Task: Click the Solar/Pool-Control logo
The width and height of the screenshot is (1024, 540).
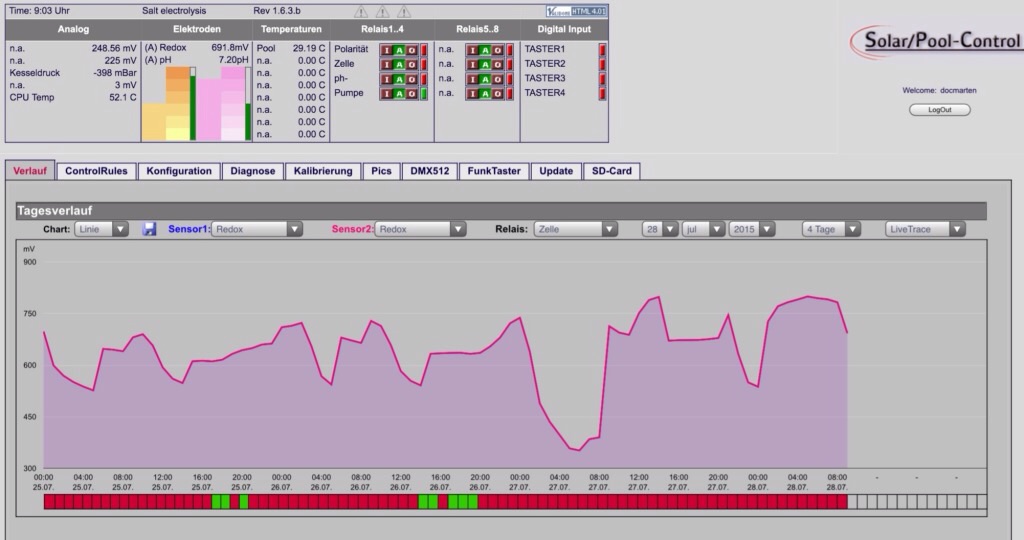Action: click(x=938, y=41)
